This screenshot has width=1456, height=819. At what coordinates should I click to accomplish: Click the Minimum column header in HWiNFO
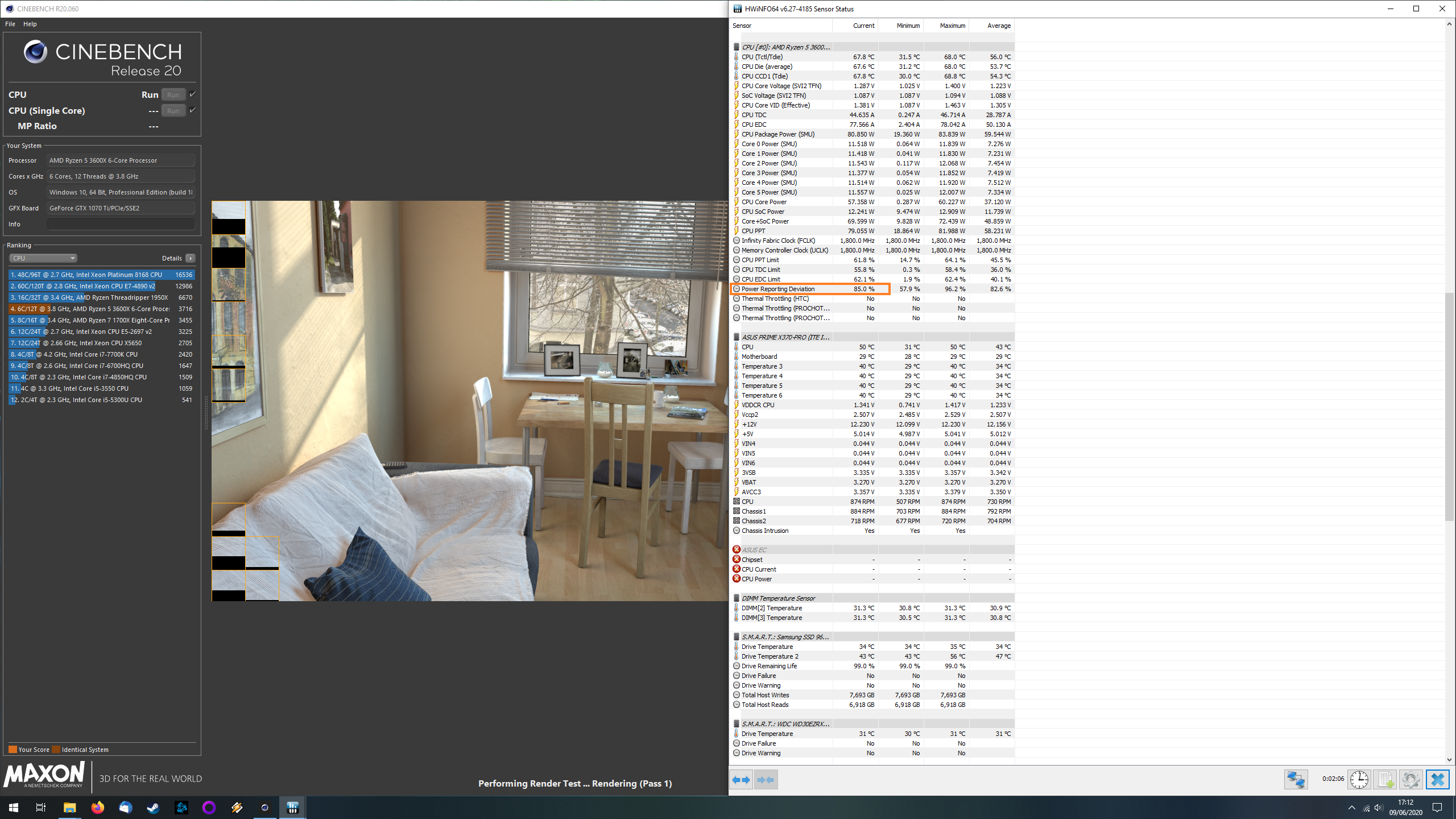(x=900, y=26)
